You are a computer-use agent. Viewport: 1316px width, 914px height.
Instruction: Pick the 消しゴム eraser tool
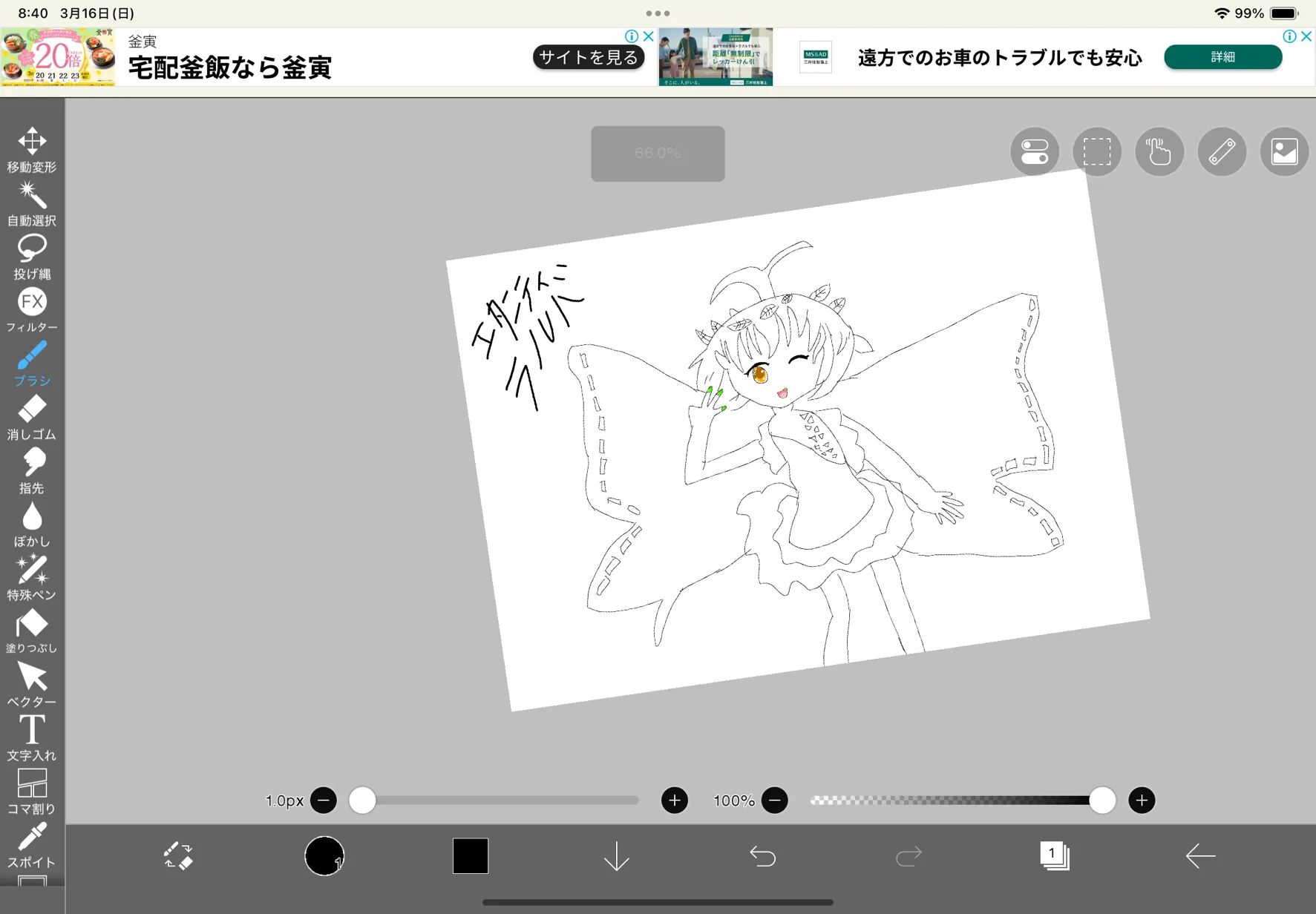tap(32, 417)
